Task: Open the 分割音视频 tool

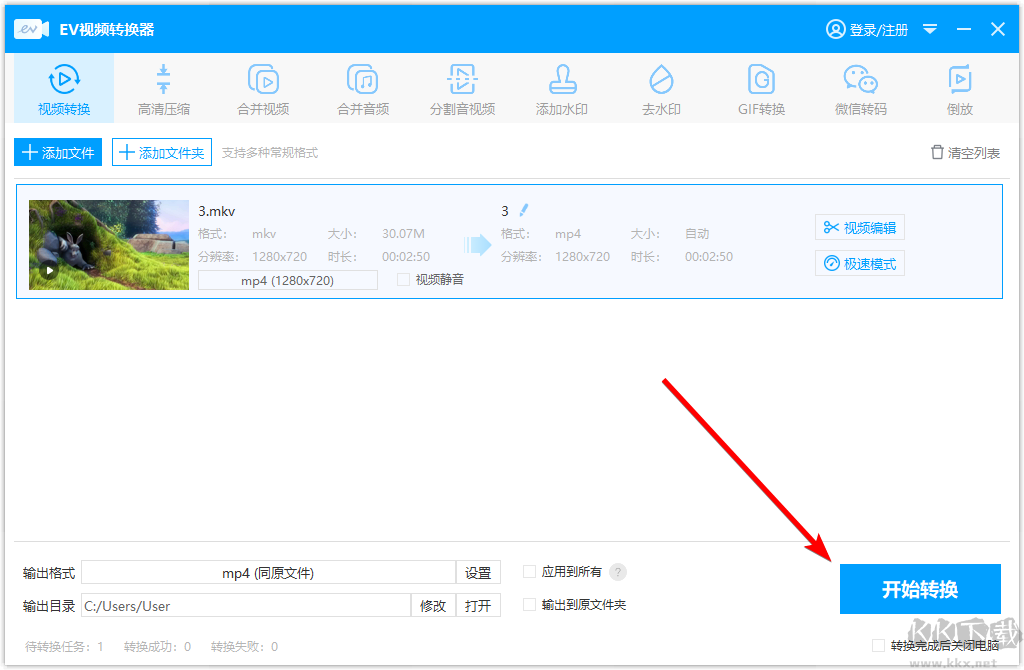Action: [x=462, y=88]
